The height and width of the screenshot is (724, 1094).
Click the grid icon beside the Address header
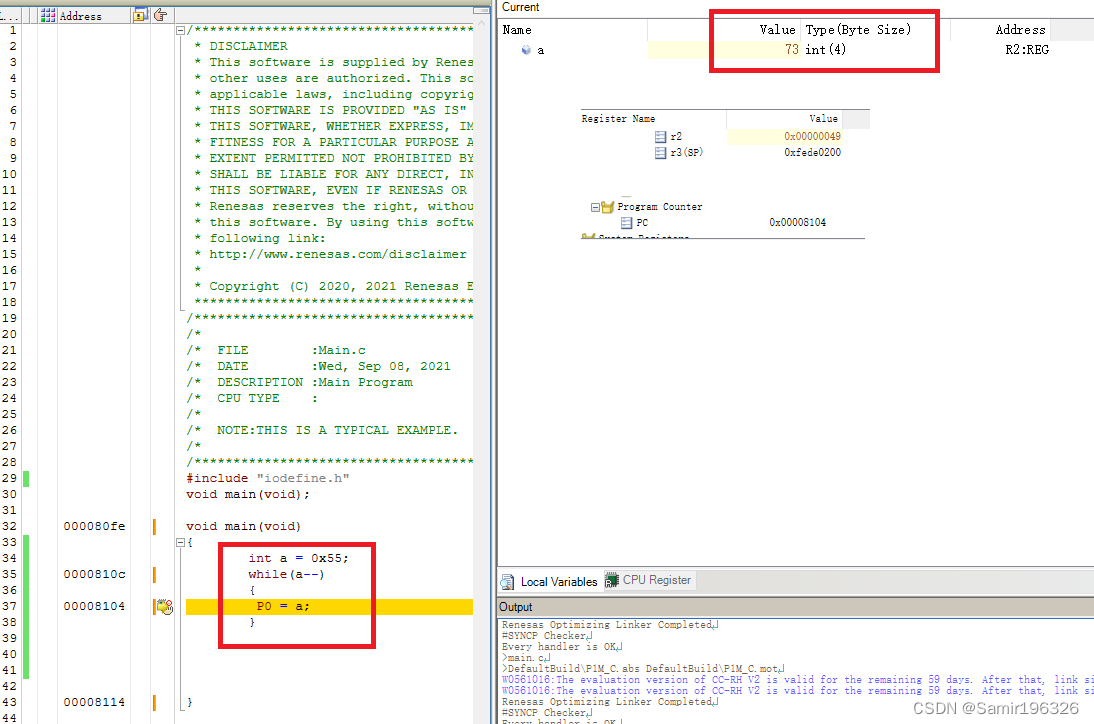47,15
